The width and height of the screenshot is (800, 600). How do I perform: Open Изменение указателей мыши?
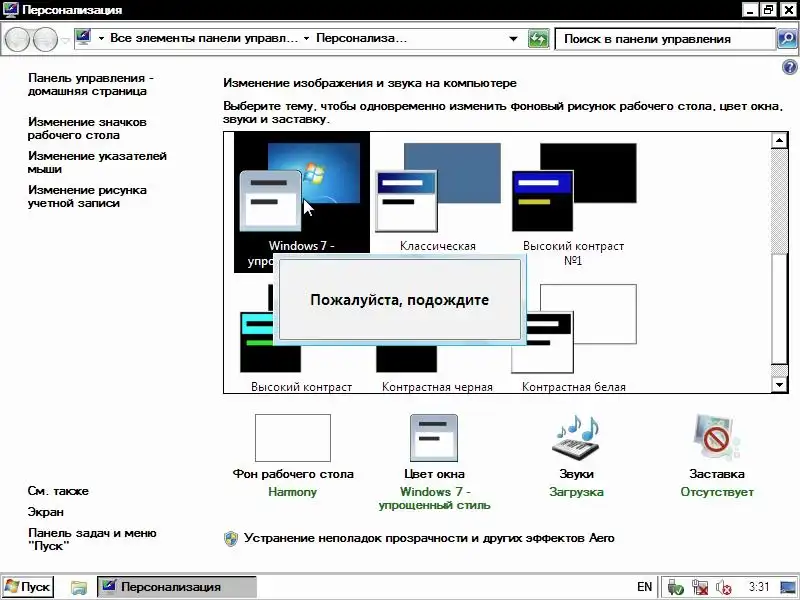97,162
